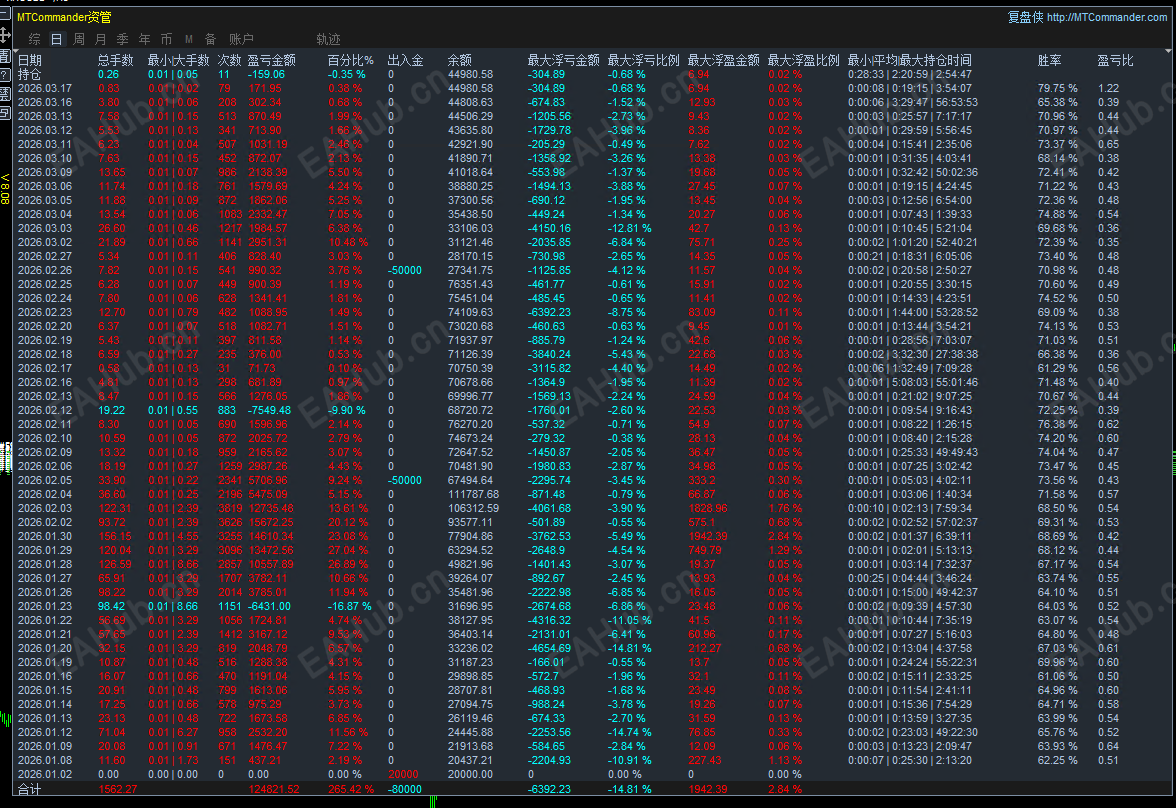Sort by the 盈亏金额 column header
Viewport: 1176px width, 808px height.
click(272, 60)
